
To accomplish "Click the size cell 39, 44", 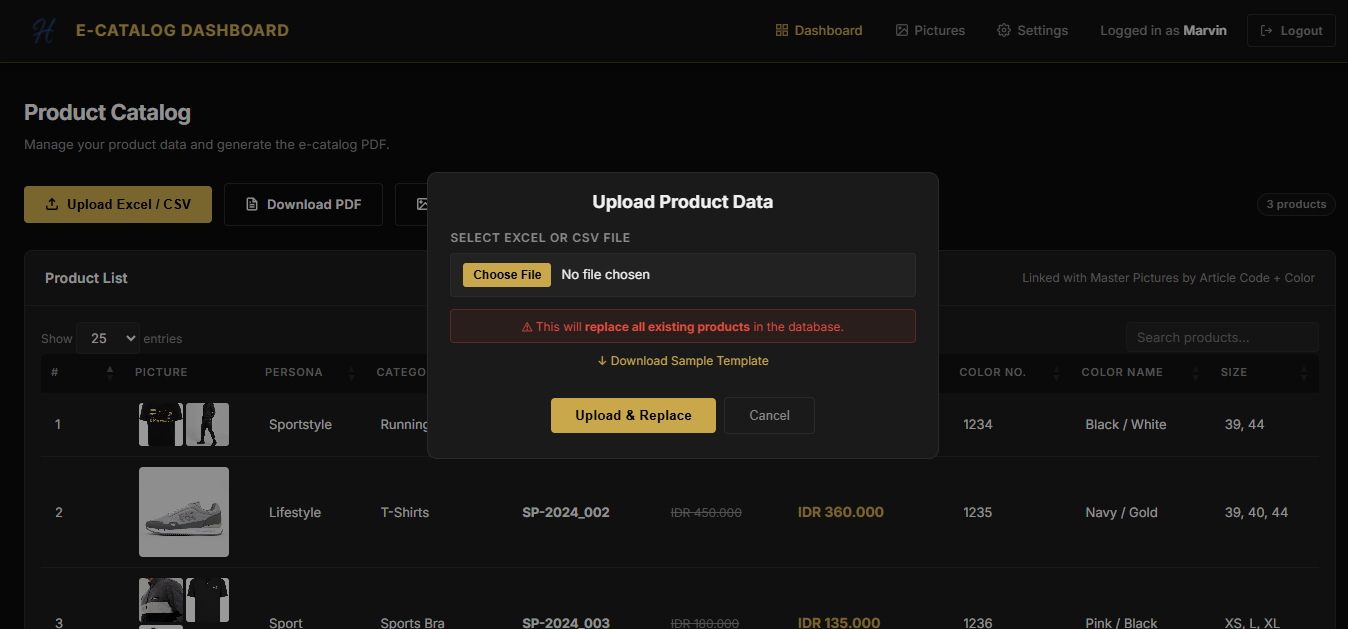I will [1245, 425].
